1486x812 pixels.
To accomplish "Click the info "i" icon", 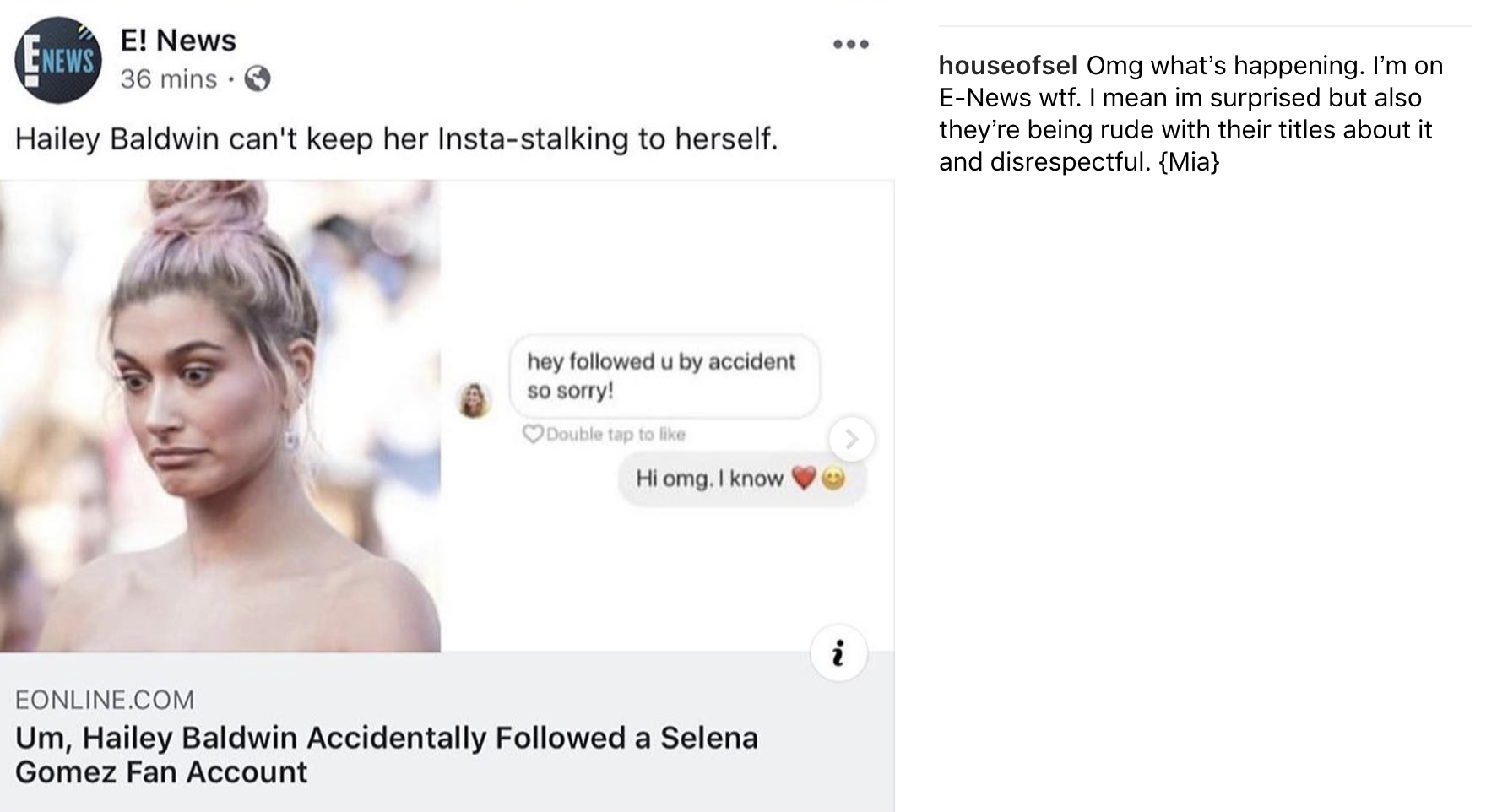I will (838, 652).
